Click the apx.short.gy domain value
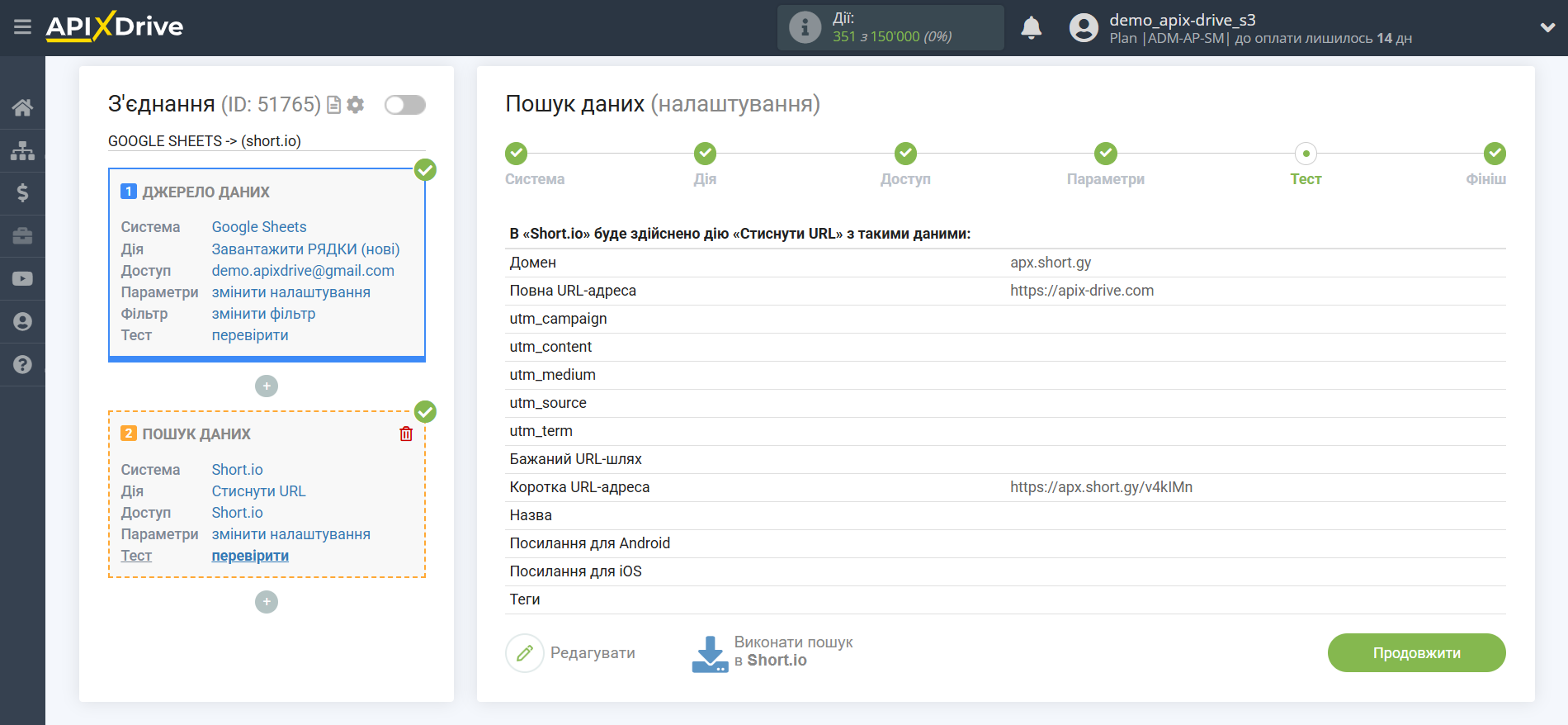The height and width of the screenshot is (725, 1568). point(1051,262)
